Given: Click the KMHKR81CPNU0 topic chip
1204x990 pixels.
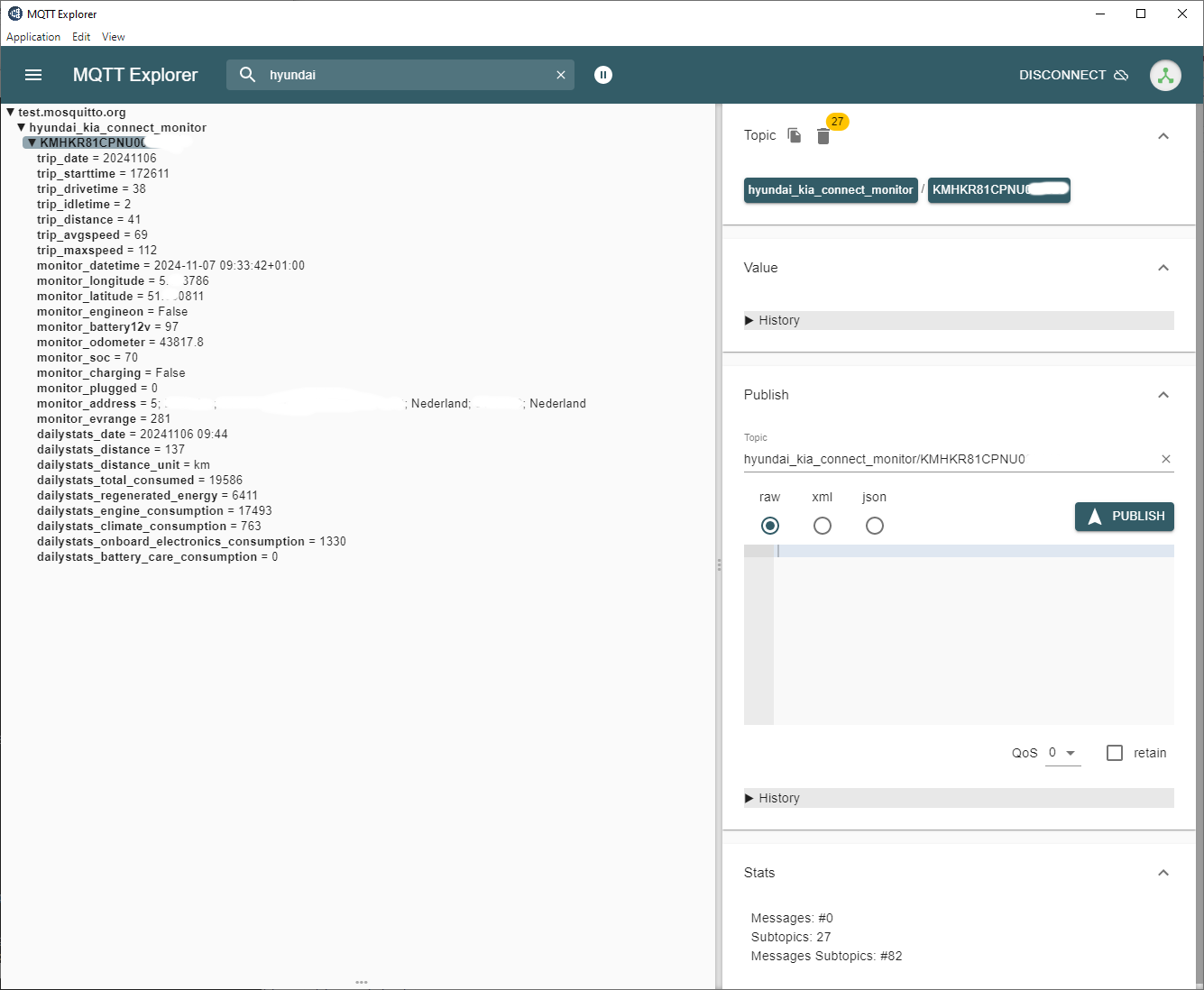Looking at the screenshot, I should tap(999, 190).
